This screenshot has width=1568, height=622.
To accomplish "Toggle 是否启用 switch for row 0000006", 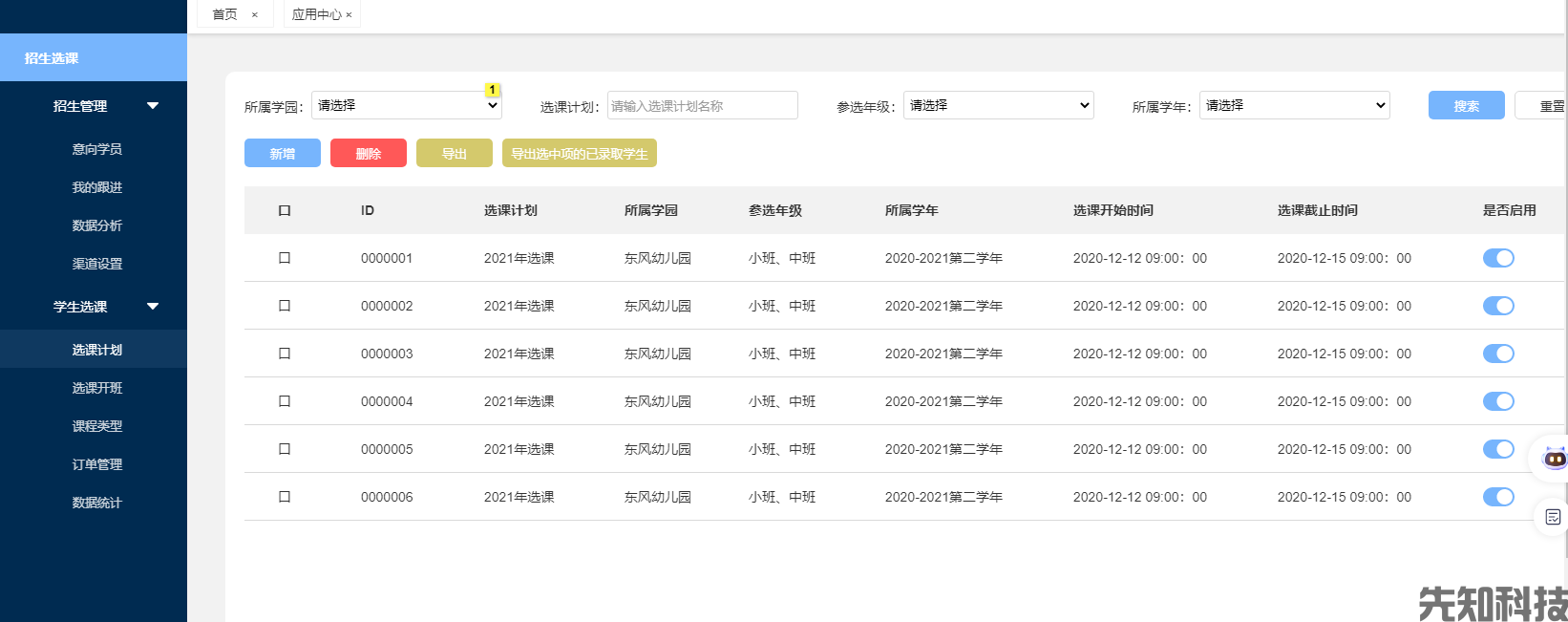I will point(1498,497).
